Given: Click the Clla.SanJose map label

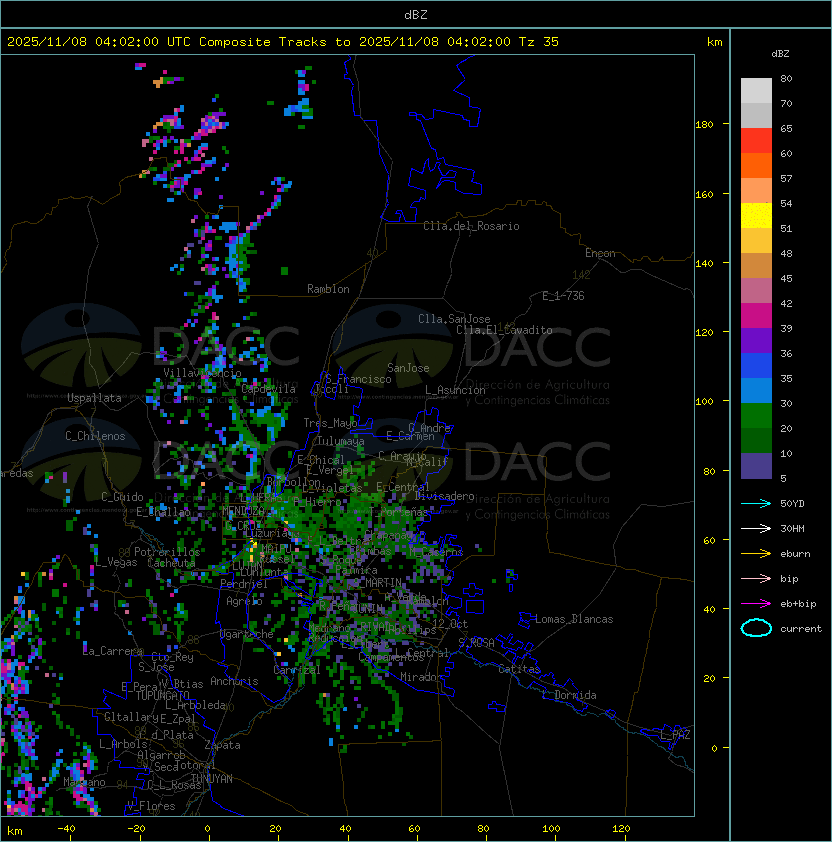Looking at the screenshot, I should pos(454,319).
